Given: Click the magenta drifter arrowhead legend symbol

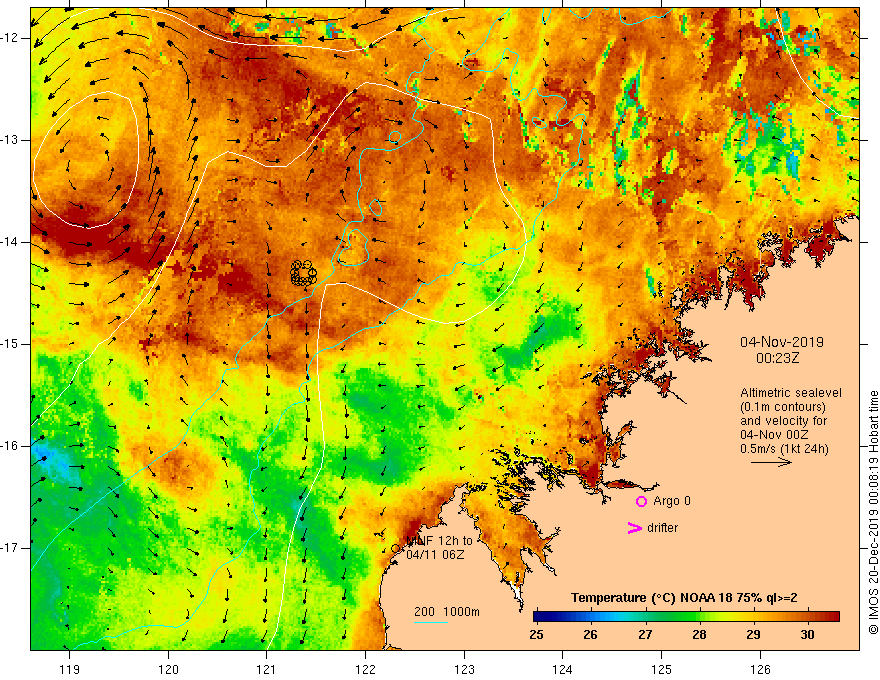Looking at the screenshot, I should pyautogui.click(x=635, y=528).
